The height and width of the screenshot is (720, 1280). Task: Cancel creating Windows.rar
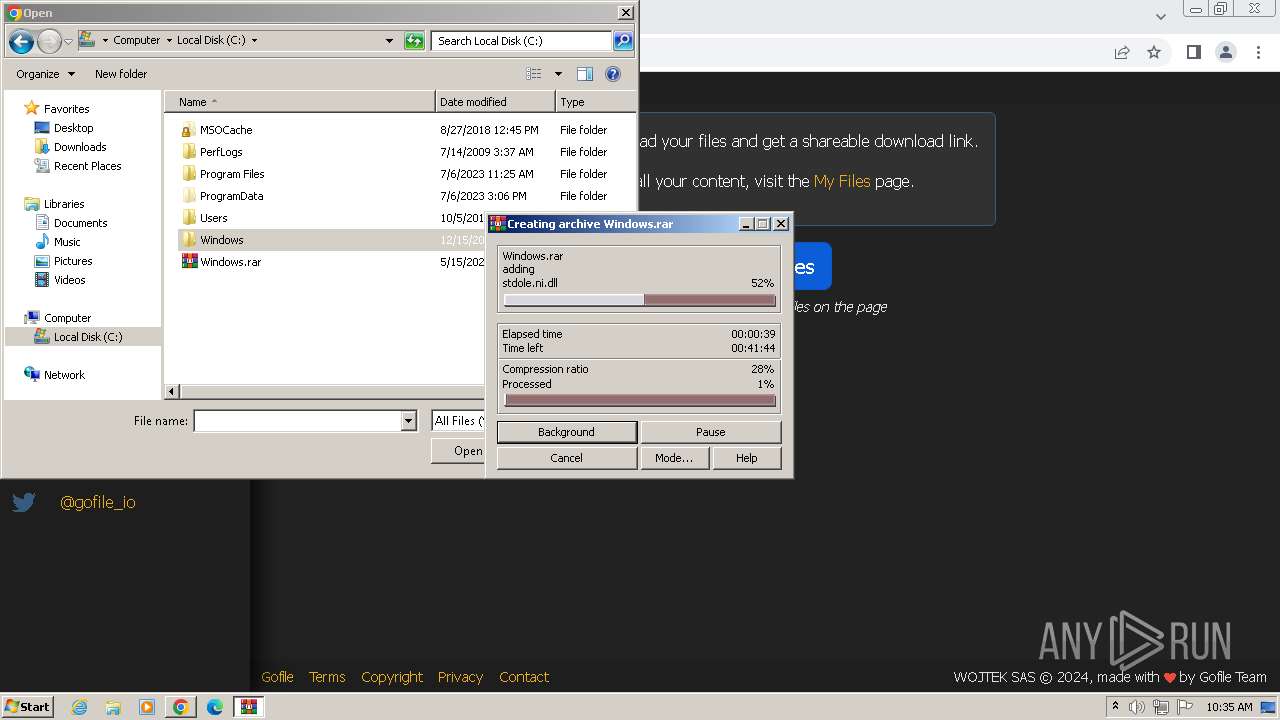click(x=567, y=458)
